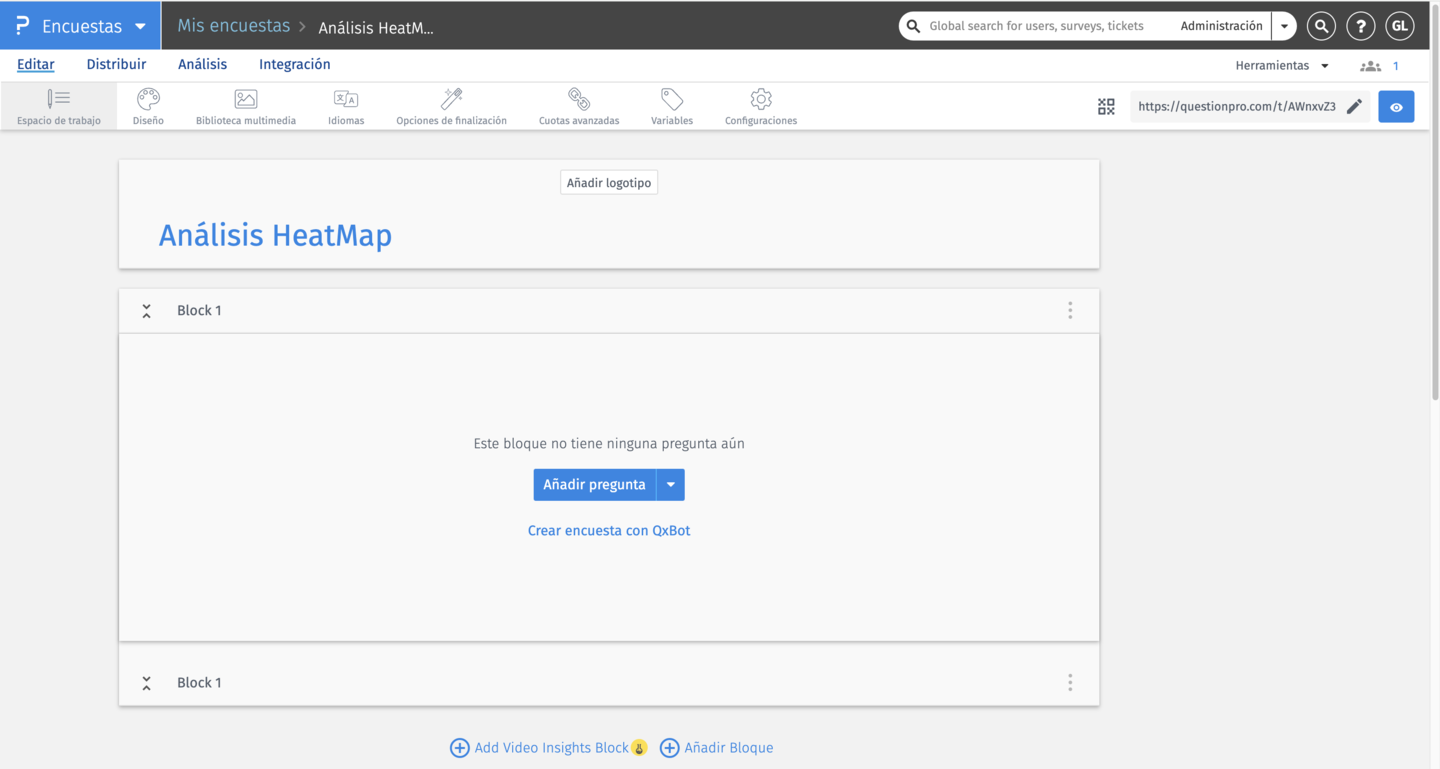This screenshot has width=1440, height=769.
Task: Switch to the Editar tab
Action: [x=36, y=64]
